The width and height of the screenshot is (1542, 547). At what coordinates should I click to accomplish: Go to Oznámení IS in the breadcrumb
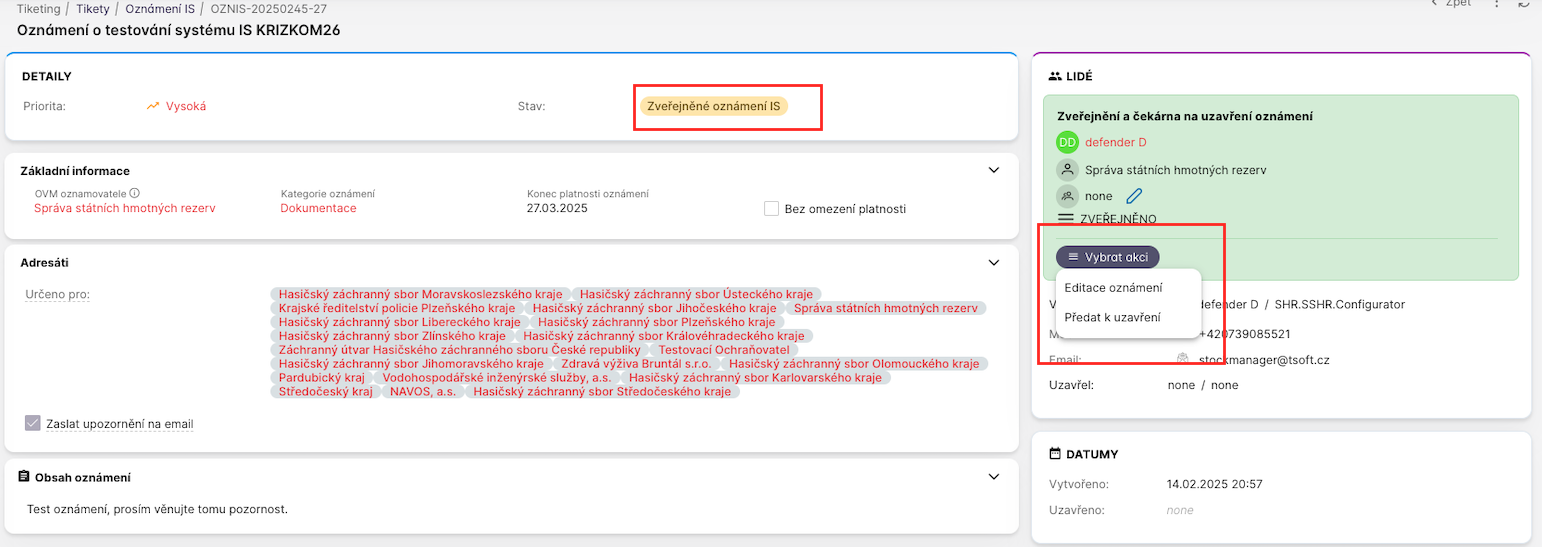[x=160, y=8]
